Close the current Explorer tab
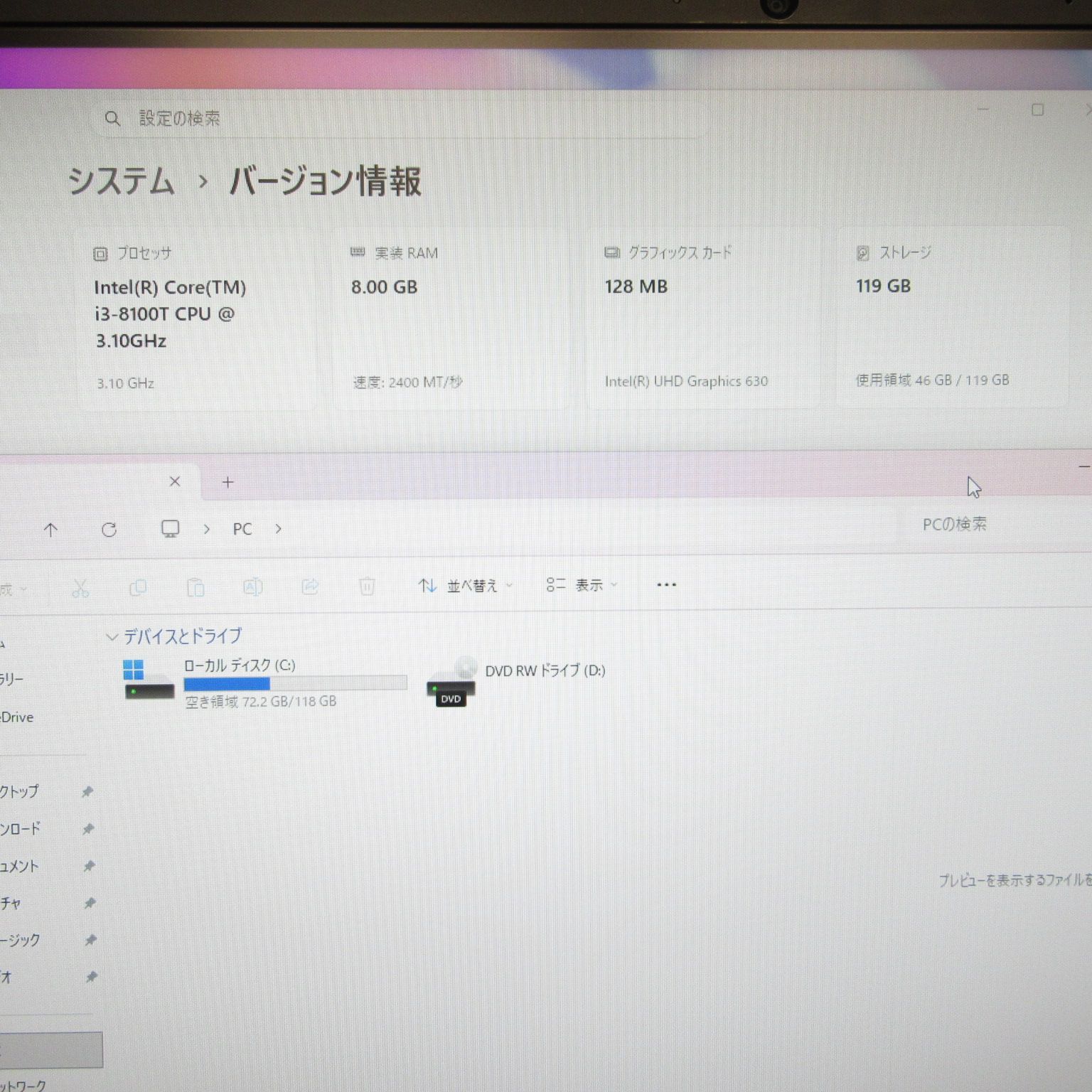Screen dimensions: 1092x1092 click(175, 481)
